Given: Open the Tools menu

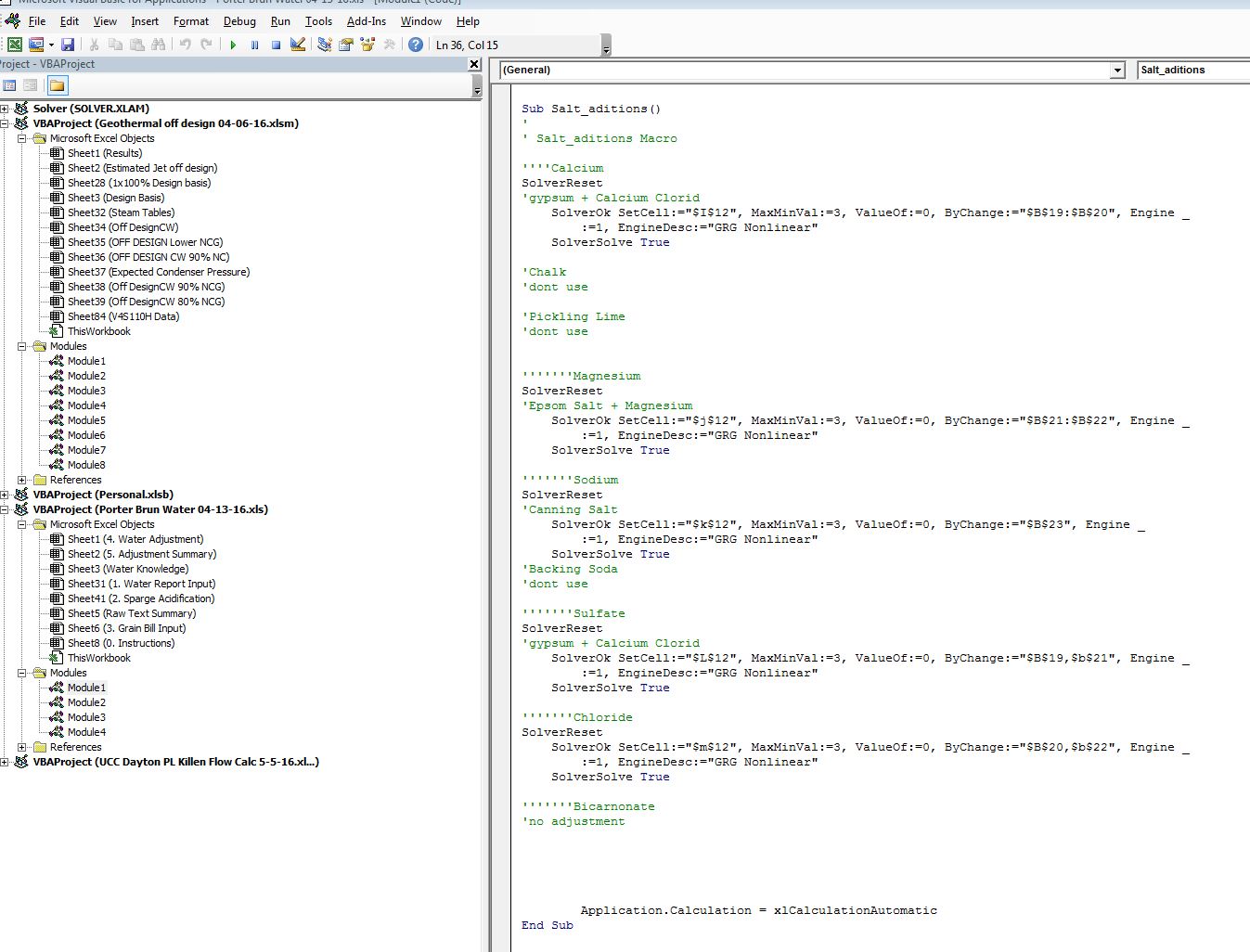Looking at the screenshot, I should pyautogui.click(x=318, y=20).
